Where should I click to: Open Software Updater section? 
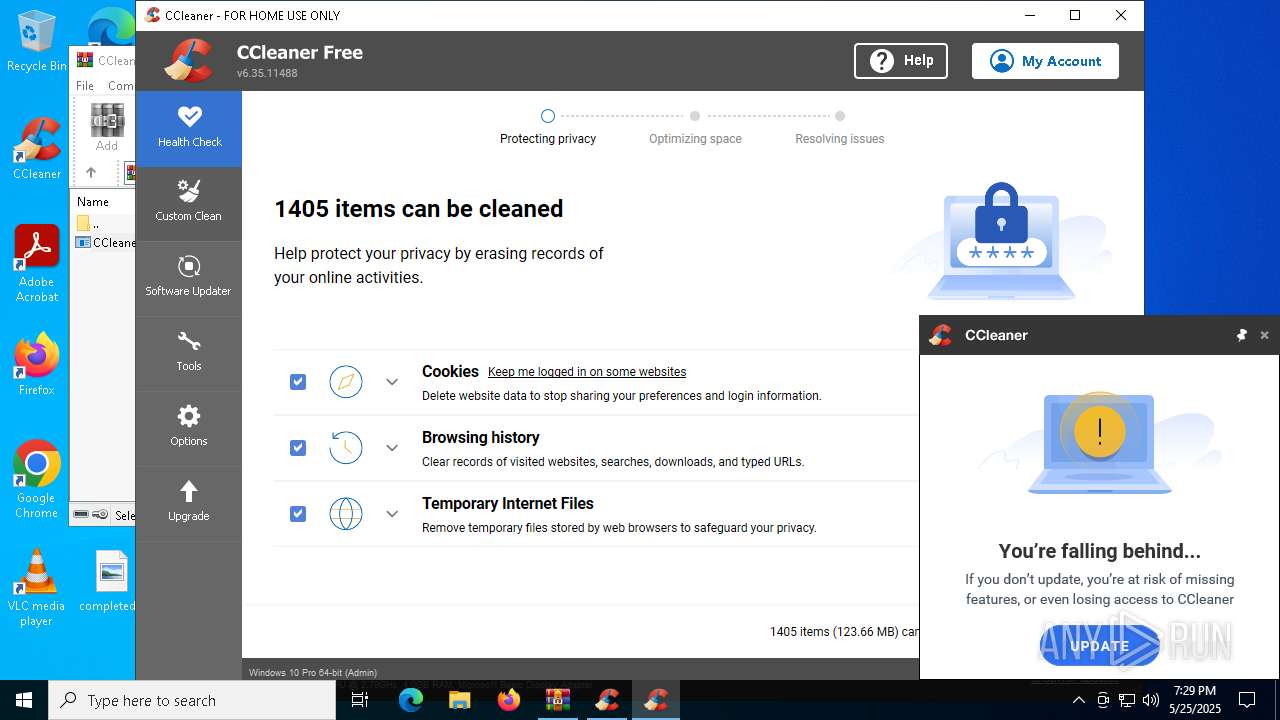189,278
